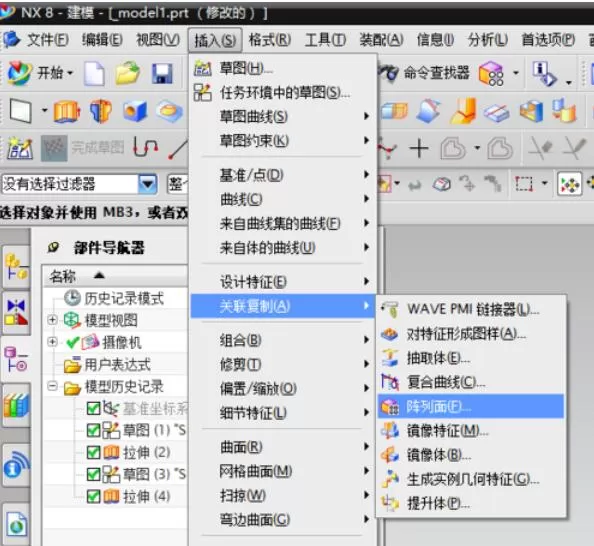Click the 开始 (Start) button icon
594x546 pixels.
pos(20,72)
